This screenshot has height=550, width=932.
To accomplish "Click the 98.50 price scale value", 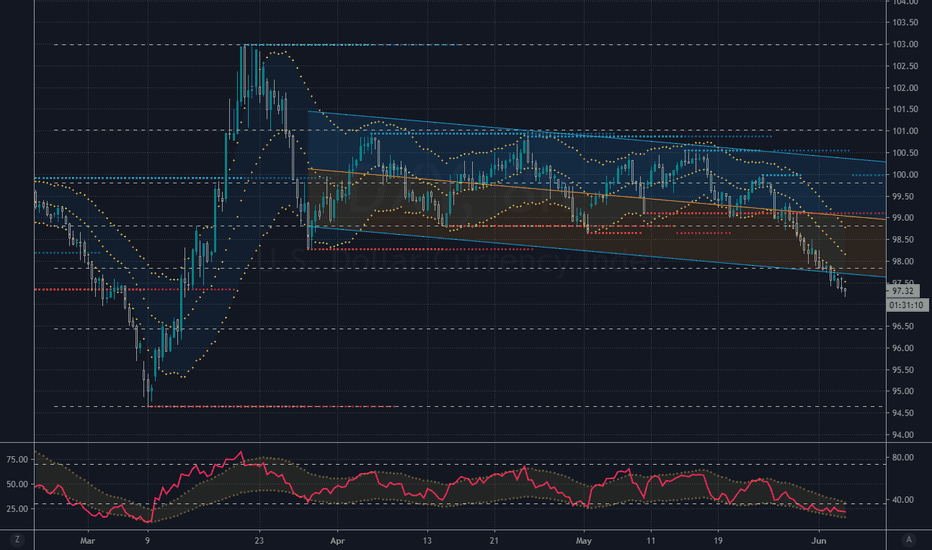I will point(903,240).
